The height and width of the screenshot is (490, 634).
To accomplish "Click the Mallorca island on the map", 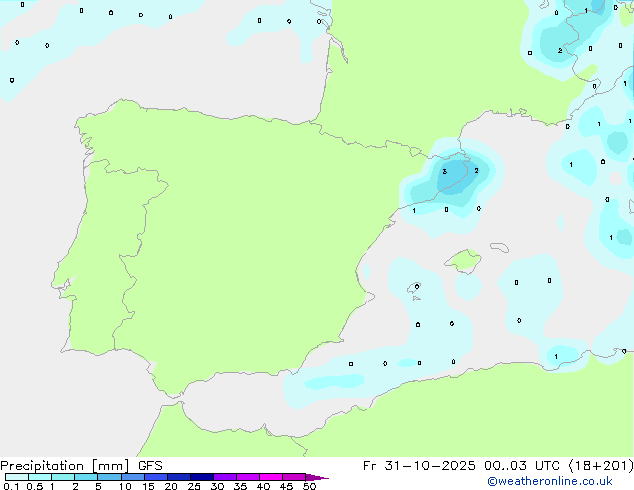I will tap(463, 261).
